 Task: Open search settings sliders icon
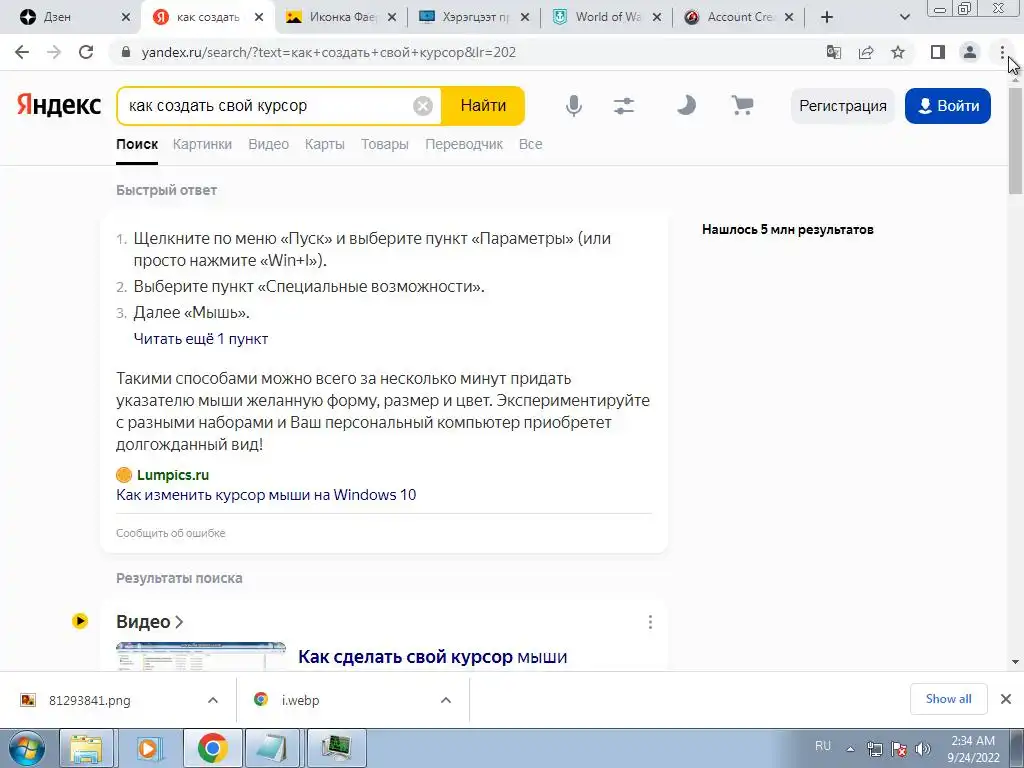(624, 106)
